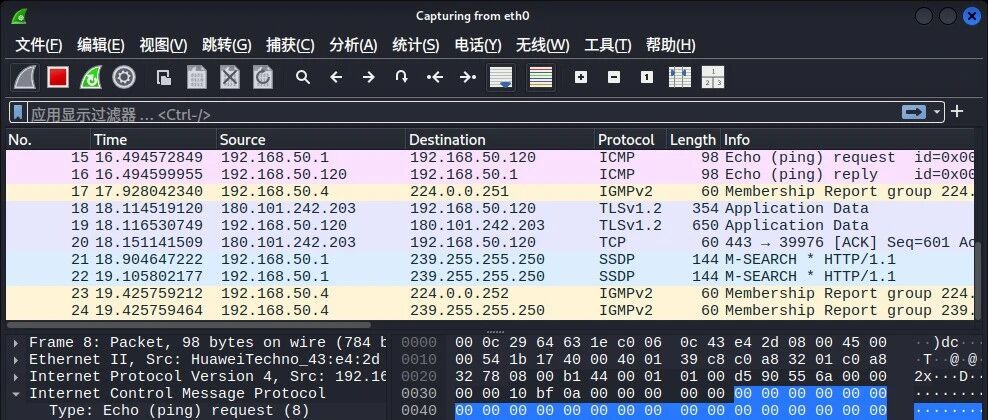Open a capture file toolbar icon
Viewport: 988px width, 420px height.
[164, 77]
